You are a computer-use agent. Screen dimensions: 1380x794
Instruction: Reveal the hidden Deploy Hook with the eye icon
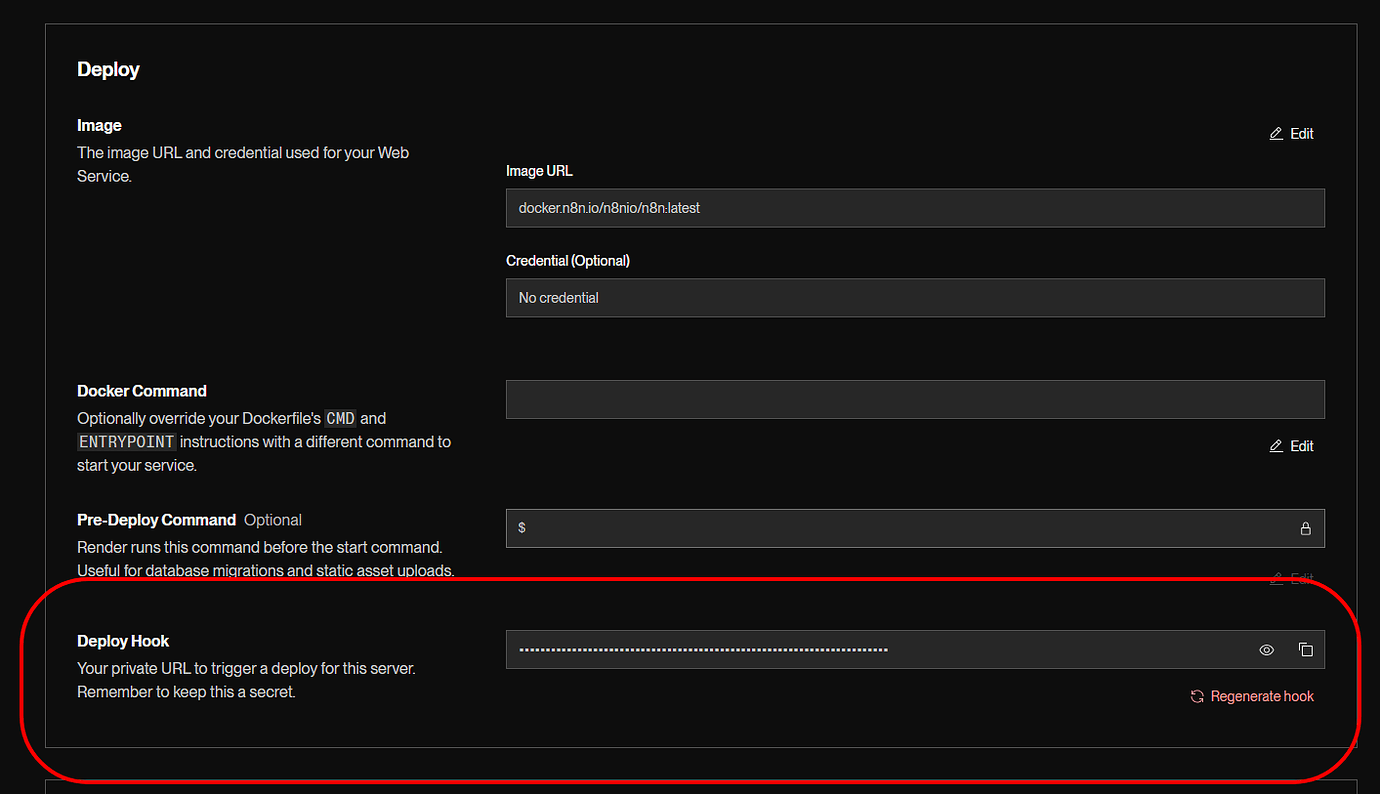(x=1266, y=649)
